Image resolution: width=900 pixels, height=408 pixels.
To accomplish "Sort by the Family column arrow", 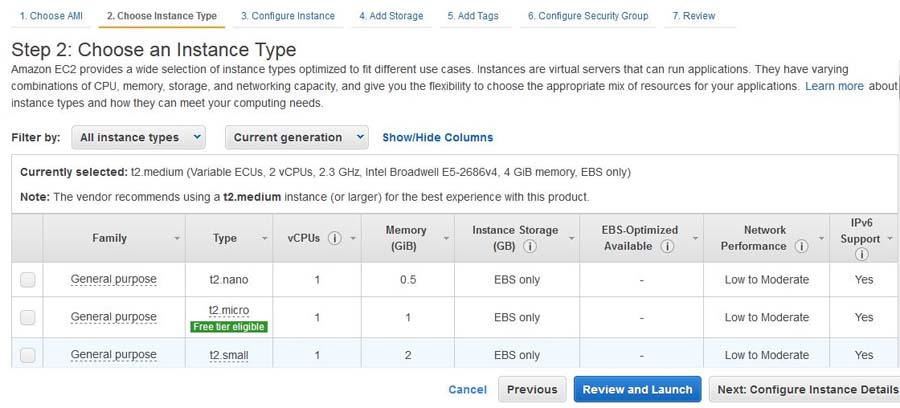I will click(x=177, y=239).
